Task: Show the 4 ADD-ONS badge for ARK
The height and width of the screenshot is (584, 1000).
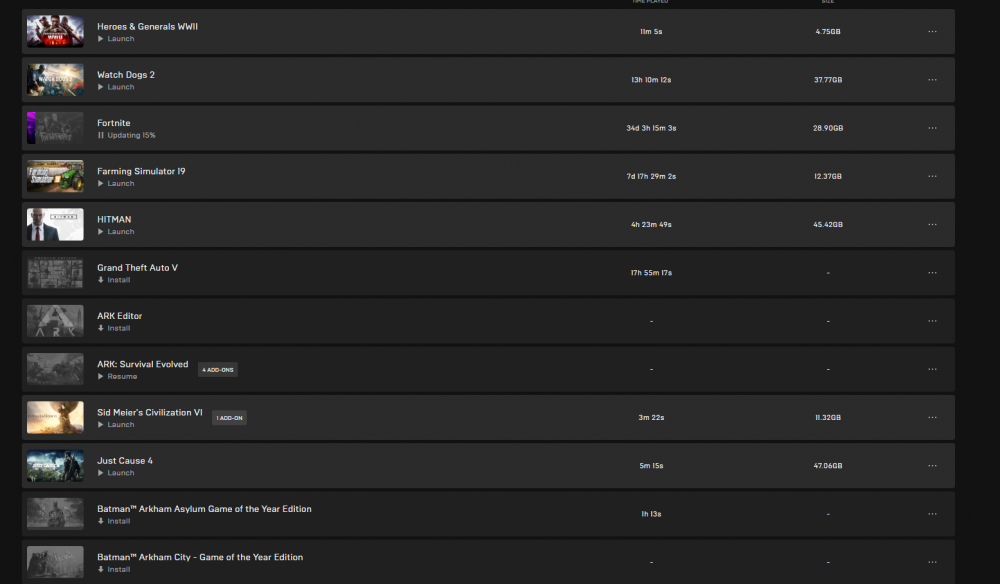Action: 217,370
